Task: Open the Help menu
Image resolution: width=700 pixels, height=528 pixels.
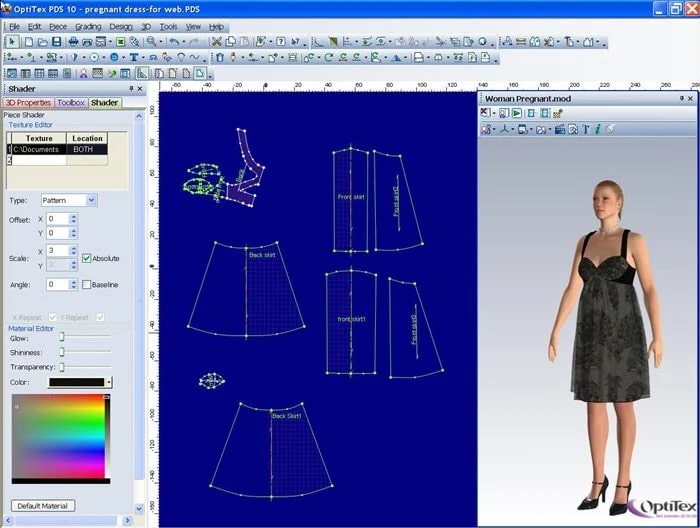Action: pyautogui.click(x=217, y=27)
